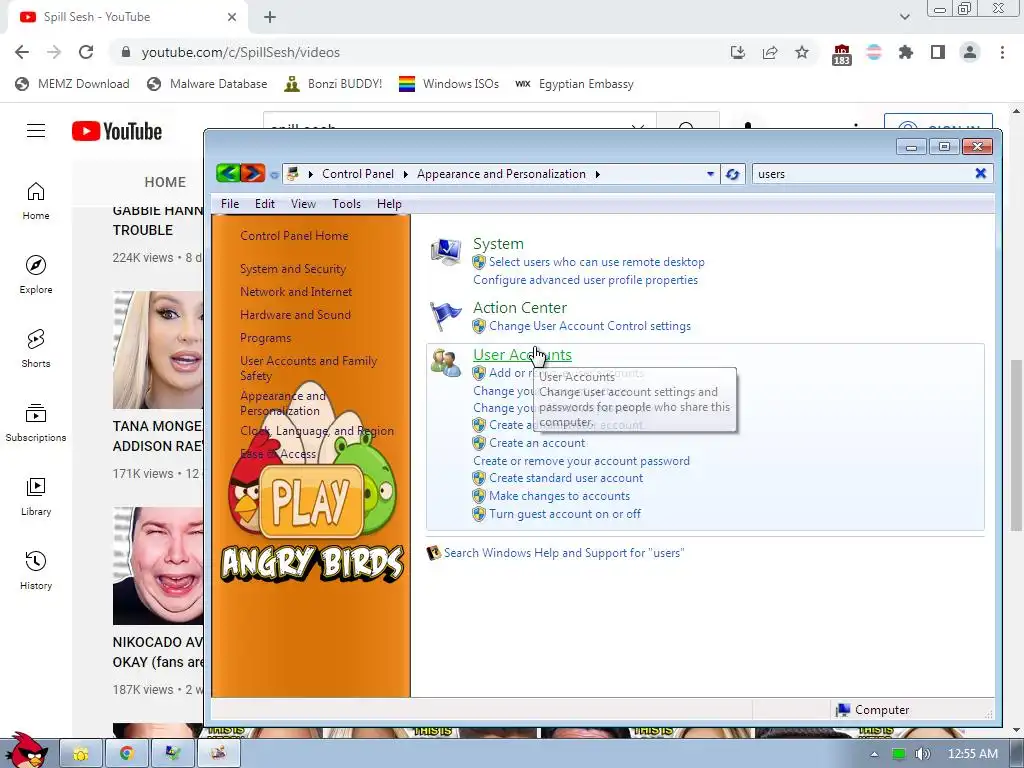Click Appearance and Personalization breadcrumb

[502, 174]
